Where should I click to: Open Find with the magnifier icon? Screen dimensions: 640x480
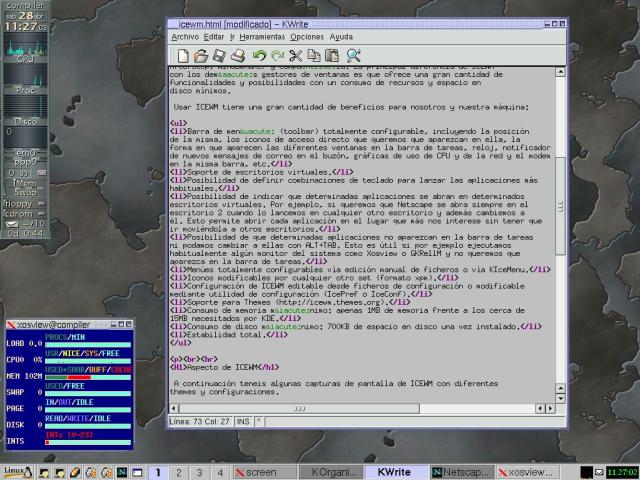353,56
